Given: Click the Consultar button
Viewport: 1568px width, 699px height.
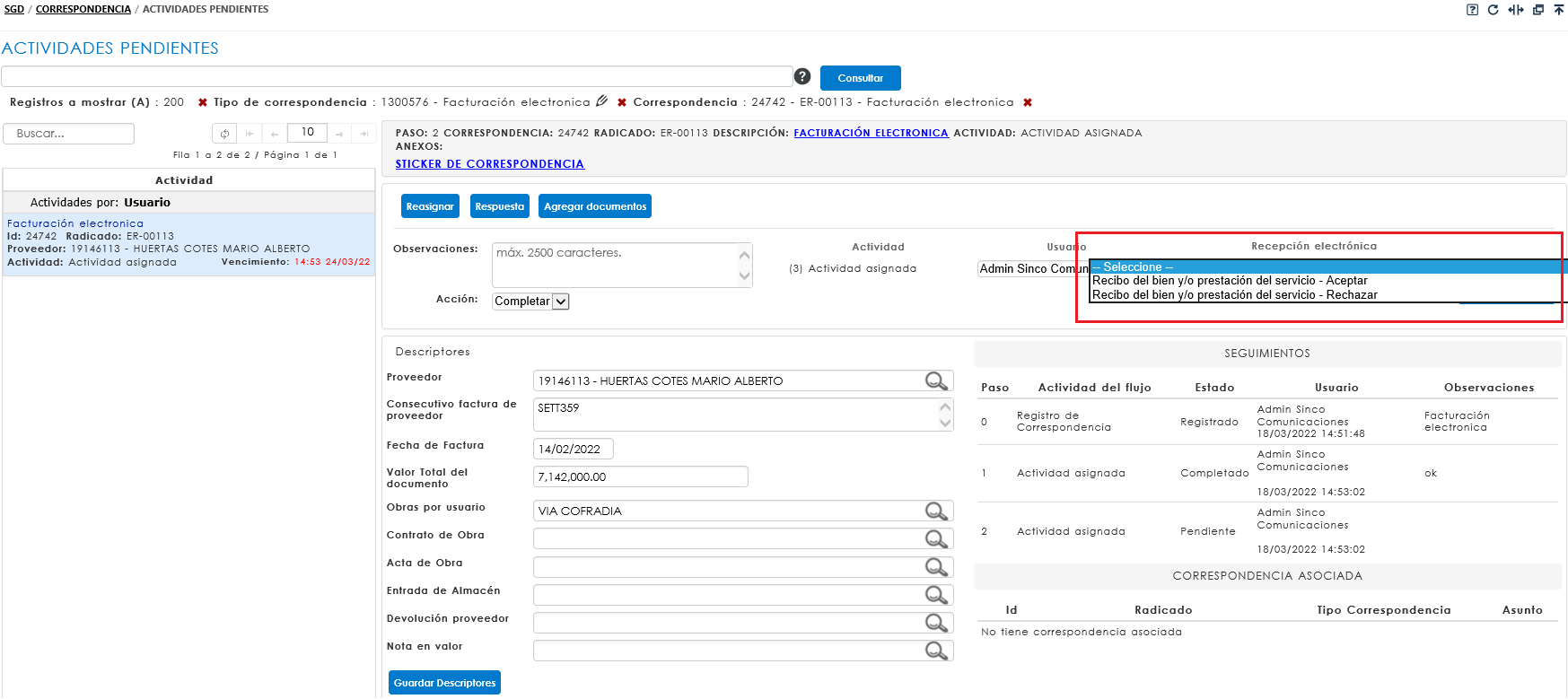Looking at the screenshot, I should point(860,78).
